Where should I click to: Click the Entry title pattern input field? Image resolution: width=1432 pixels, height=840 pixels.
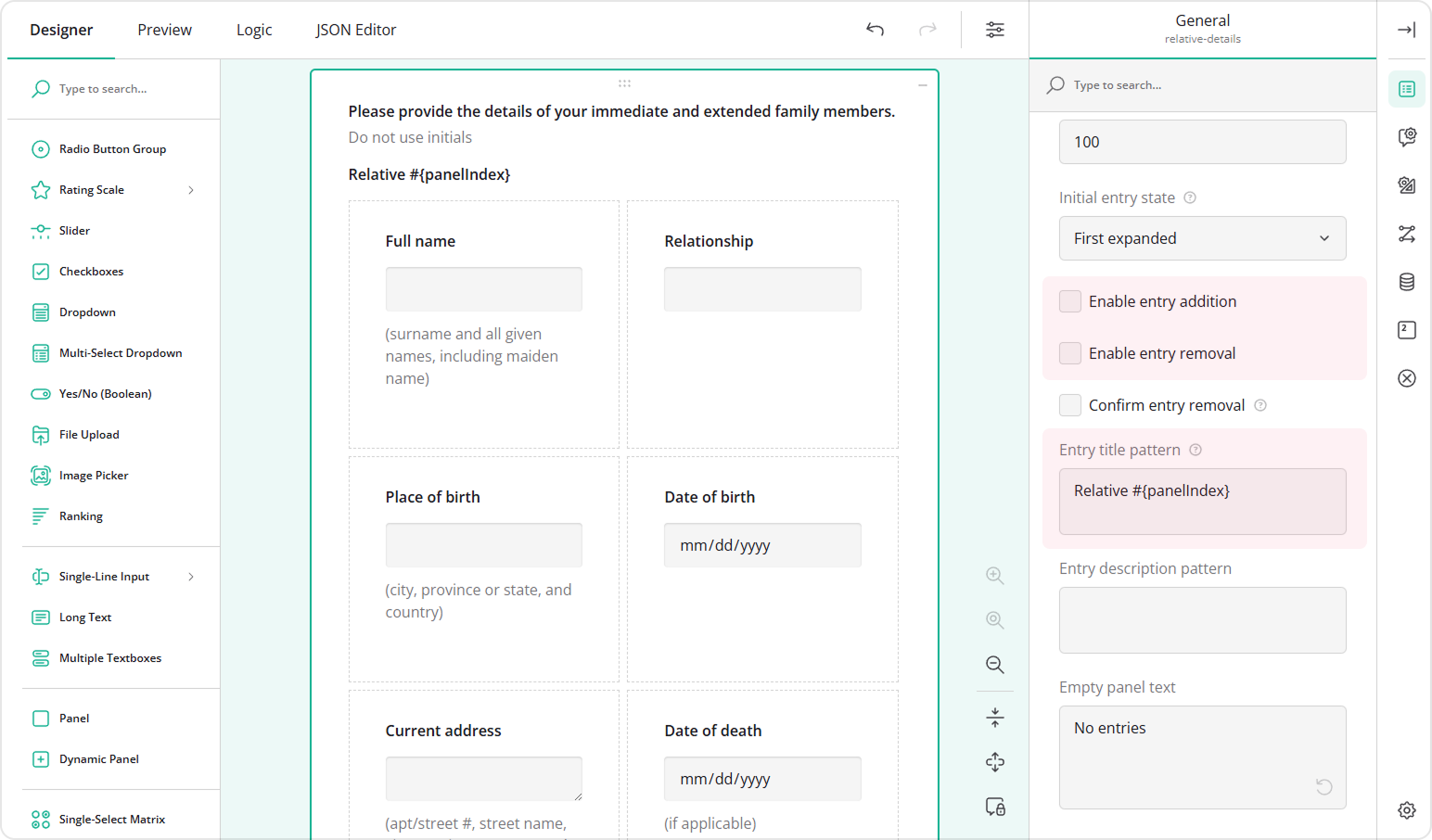tap(1202, 502)
